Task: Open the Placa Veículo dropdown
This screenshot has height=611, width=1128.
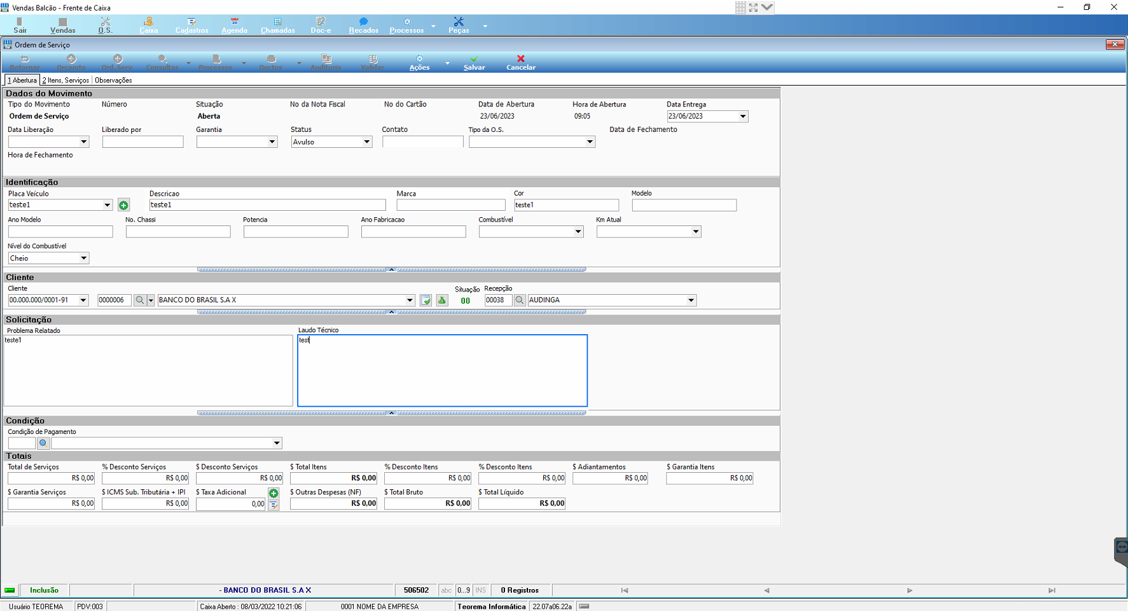Action: (107, 205)
